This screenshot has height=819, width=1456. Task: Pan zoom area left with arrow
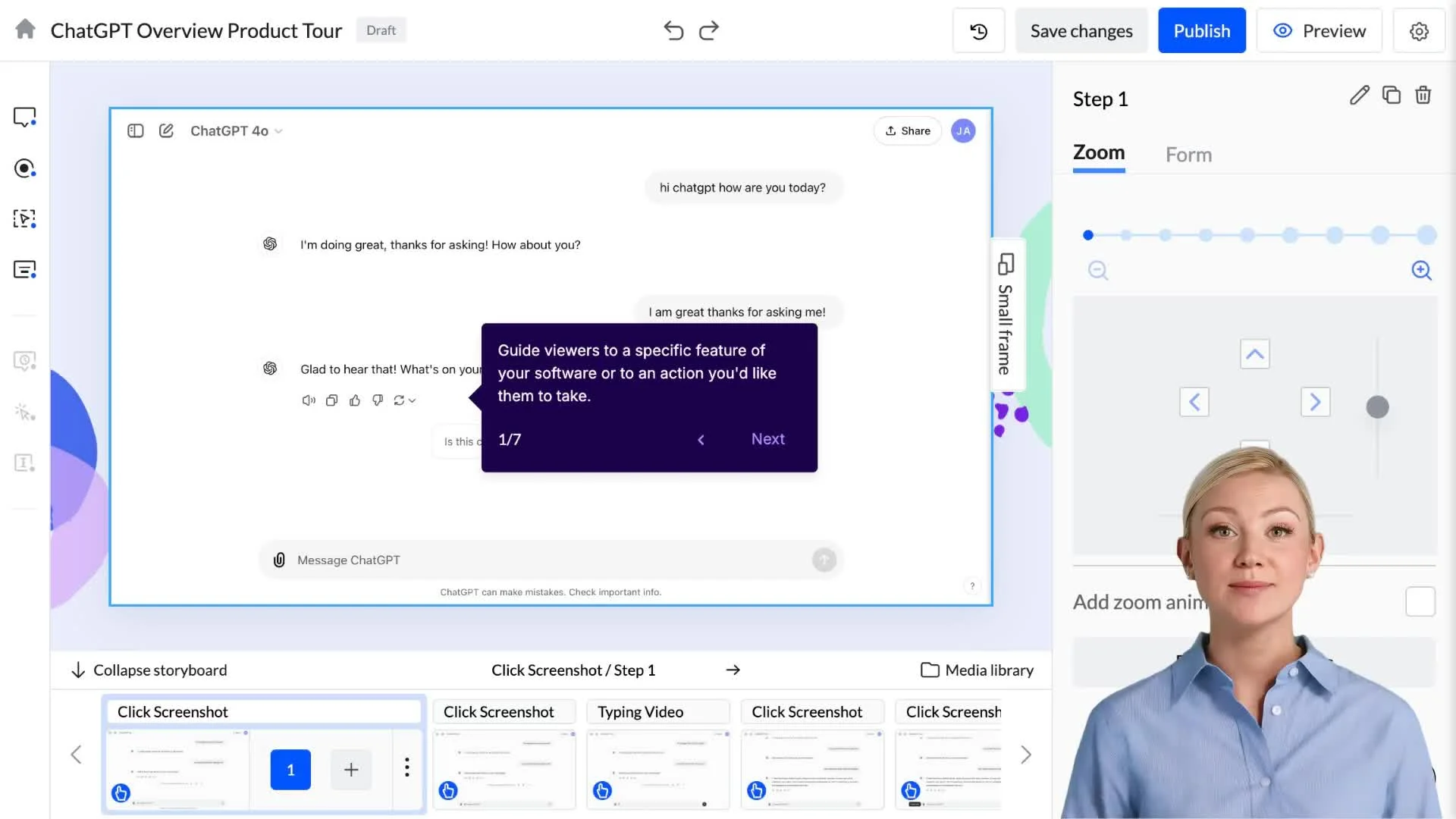(1194, 402)
